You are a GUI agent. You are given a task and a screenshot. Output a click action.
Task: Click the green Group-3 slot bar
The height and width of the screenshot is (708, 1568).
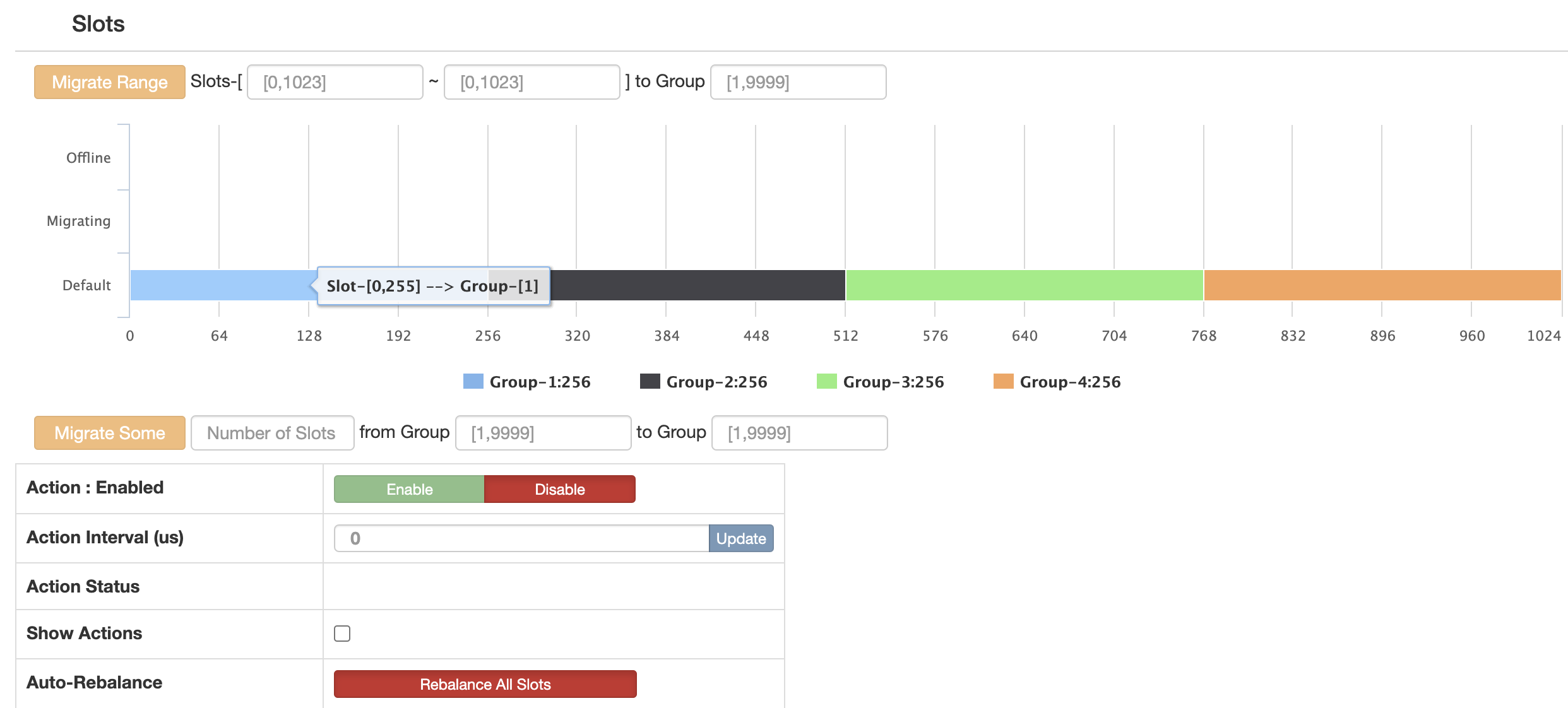click(1024, 285)
